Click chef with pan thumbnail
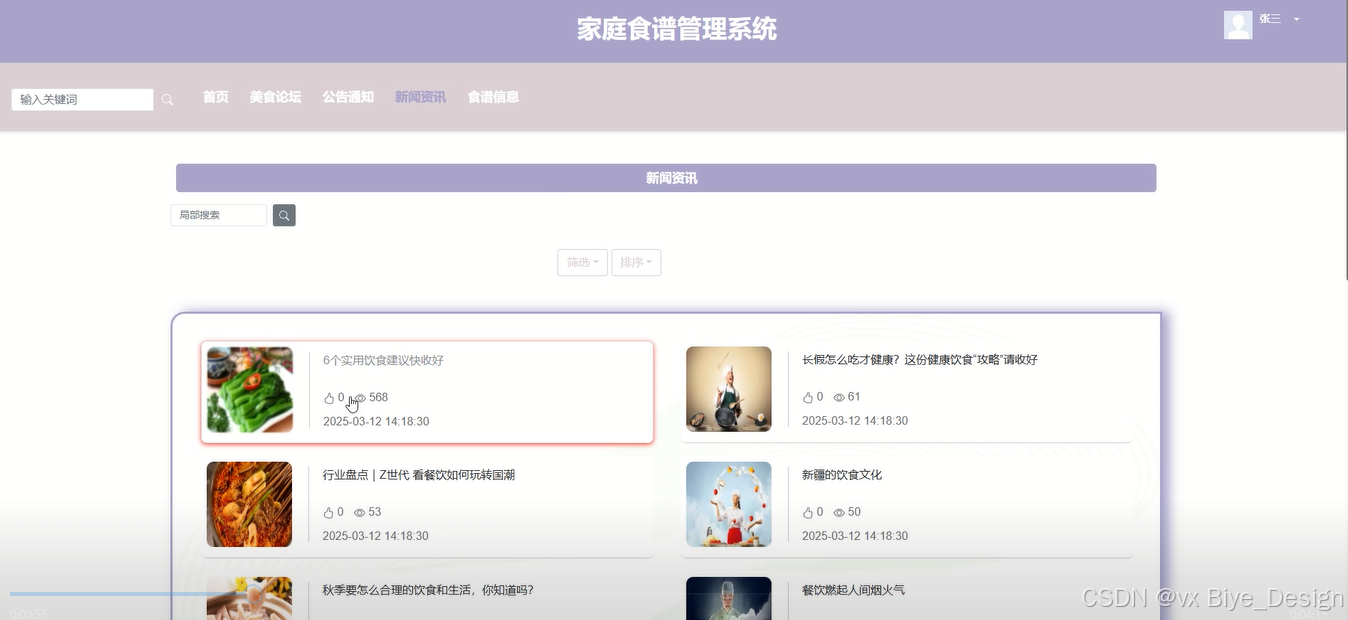 729,389
